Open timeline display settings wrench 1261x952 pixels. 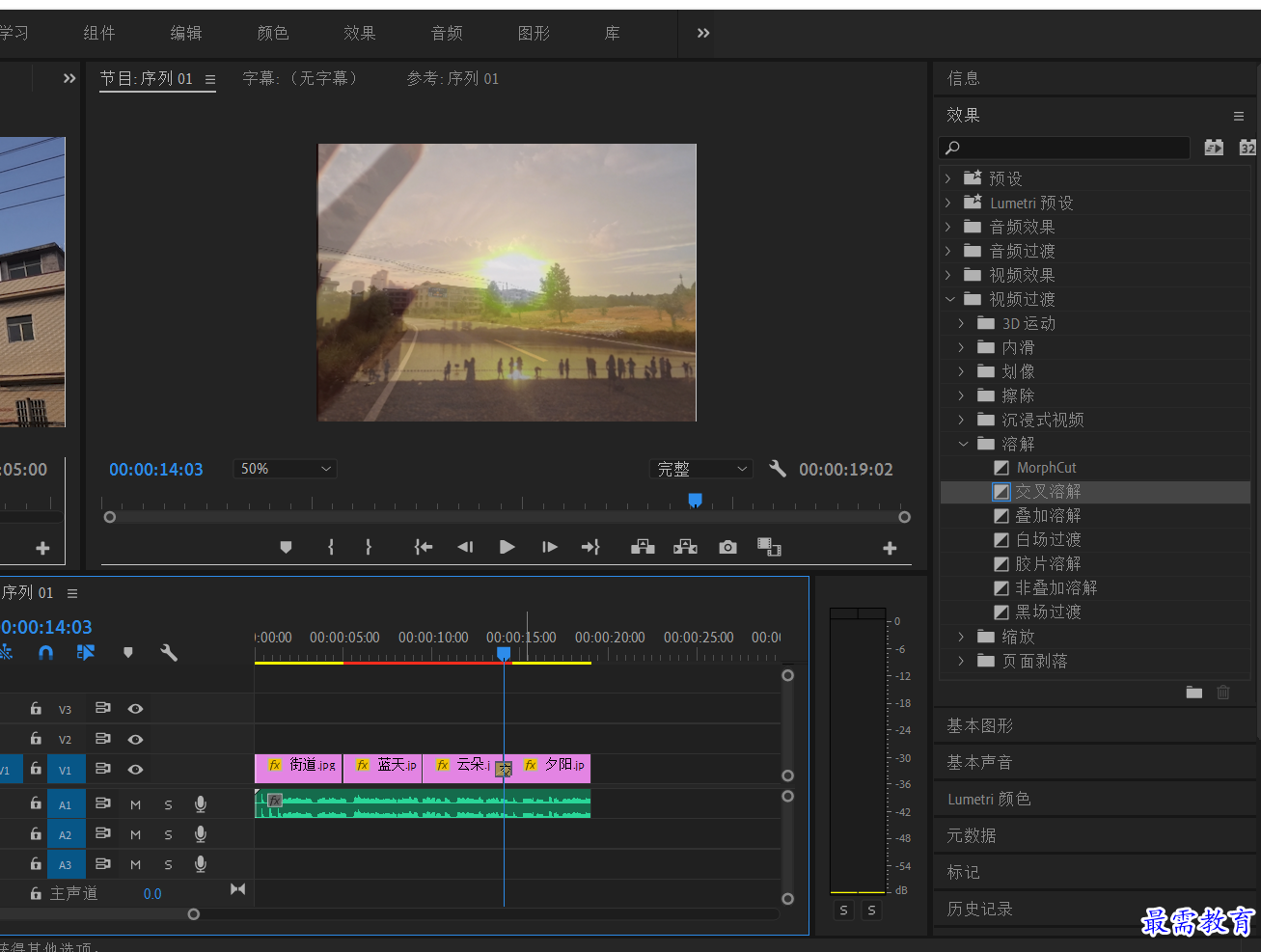click(169, 653)
